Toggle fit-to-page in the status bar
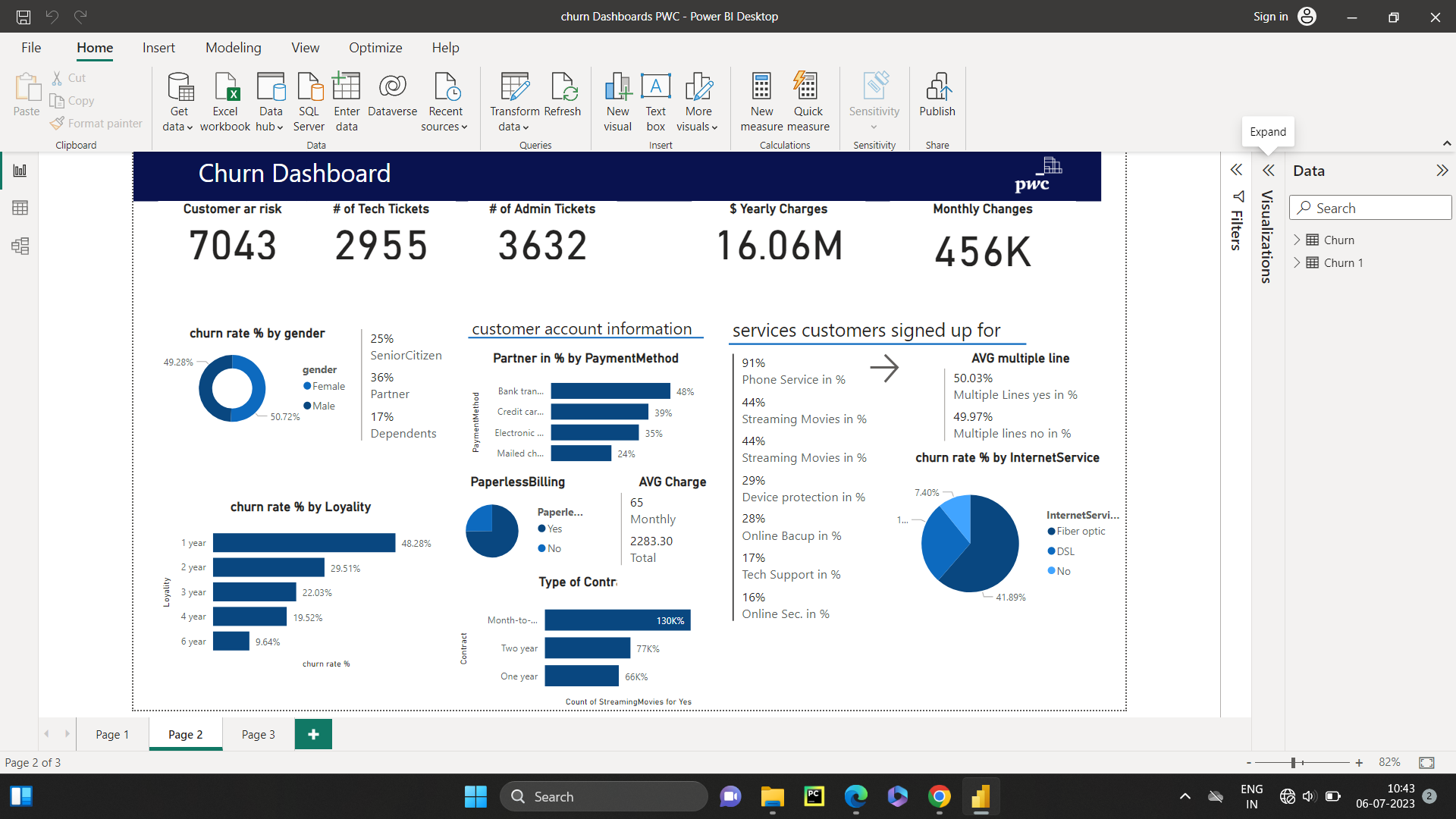Screen dimensions: 1456x819 [1426, 762]
